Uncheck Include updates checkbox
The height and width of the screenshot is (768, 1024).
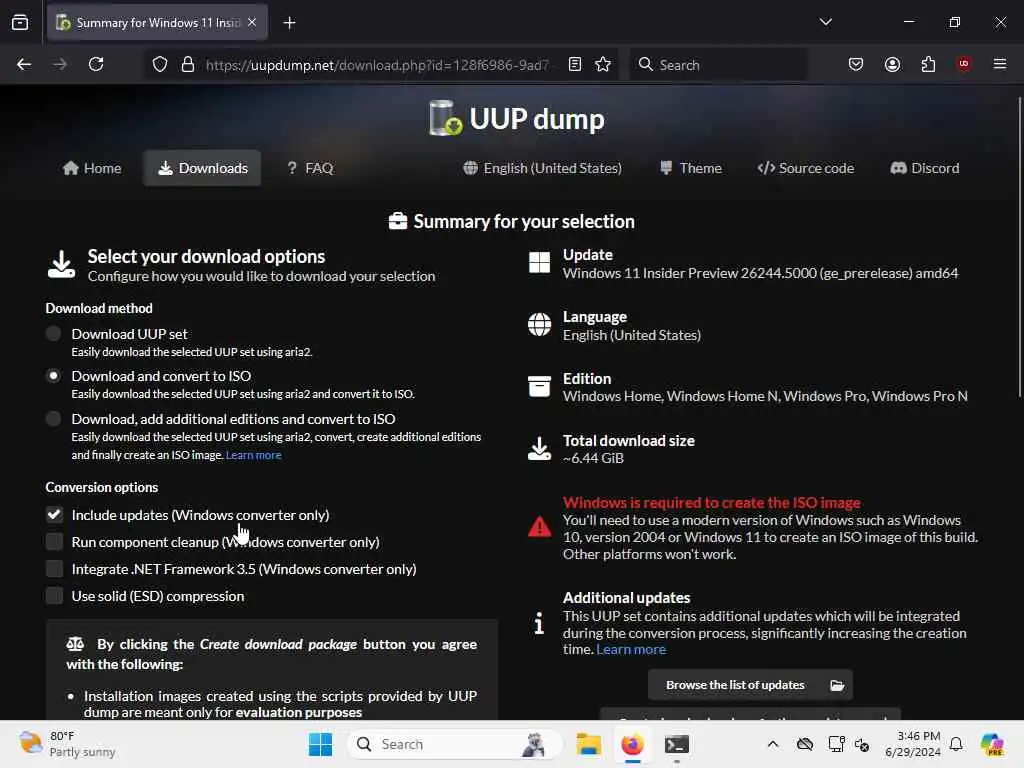54,515
